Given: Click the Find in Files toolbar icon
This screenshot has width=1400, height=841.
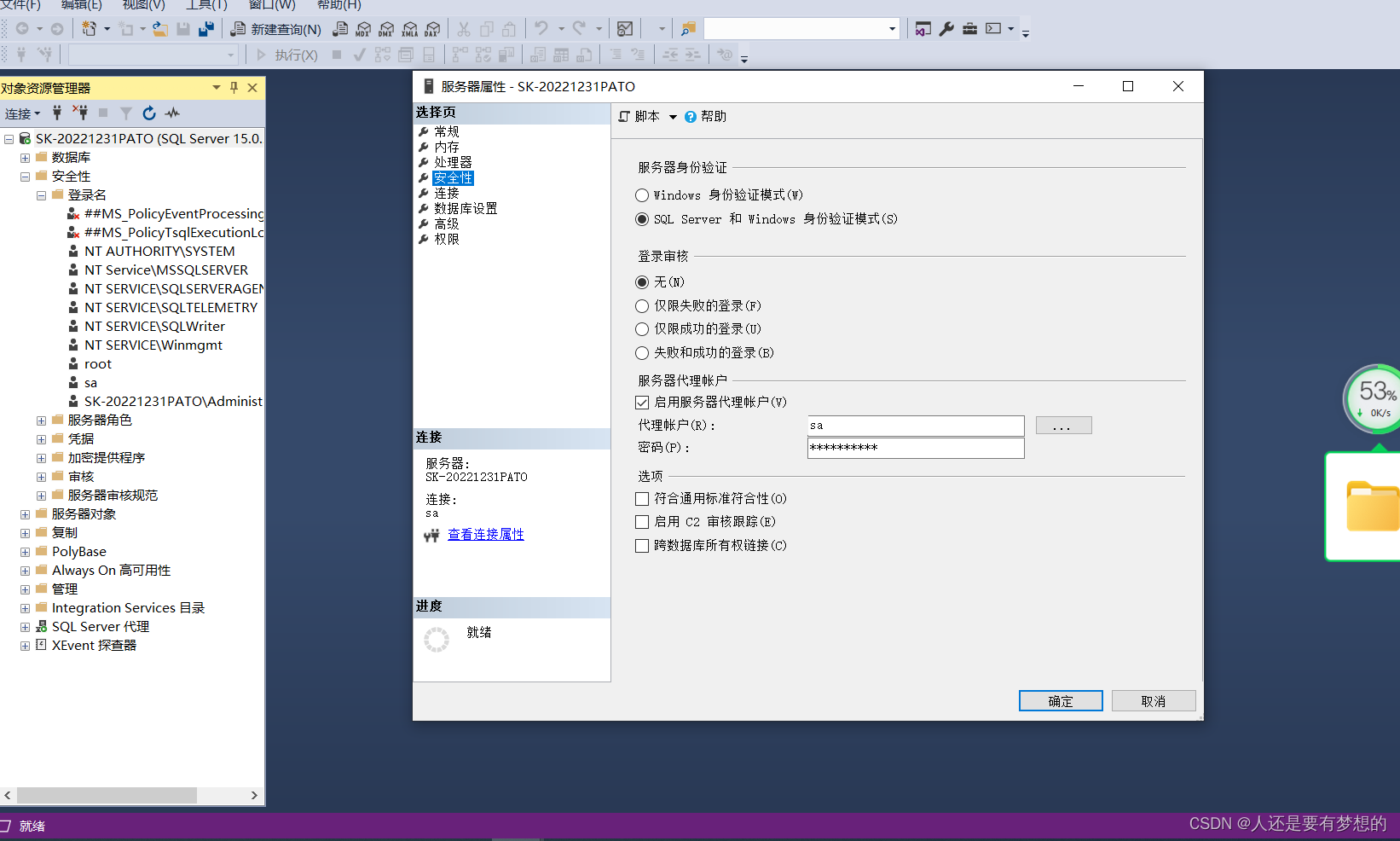Looking at the screenshot, I should click(688, 29).
